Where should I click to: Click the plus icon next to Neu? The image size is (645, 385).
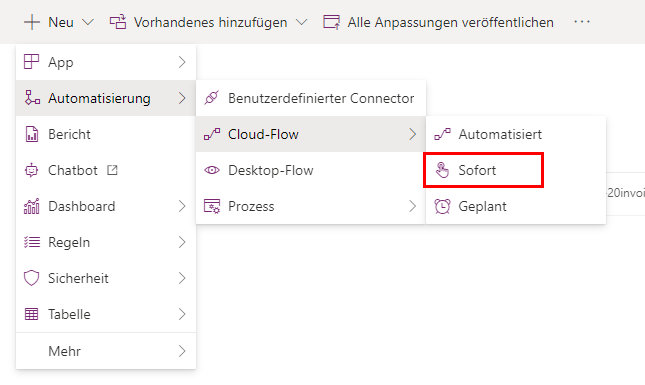click(x=32, y=22)
